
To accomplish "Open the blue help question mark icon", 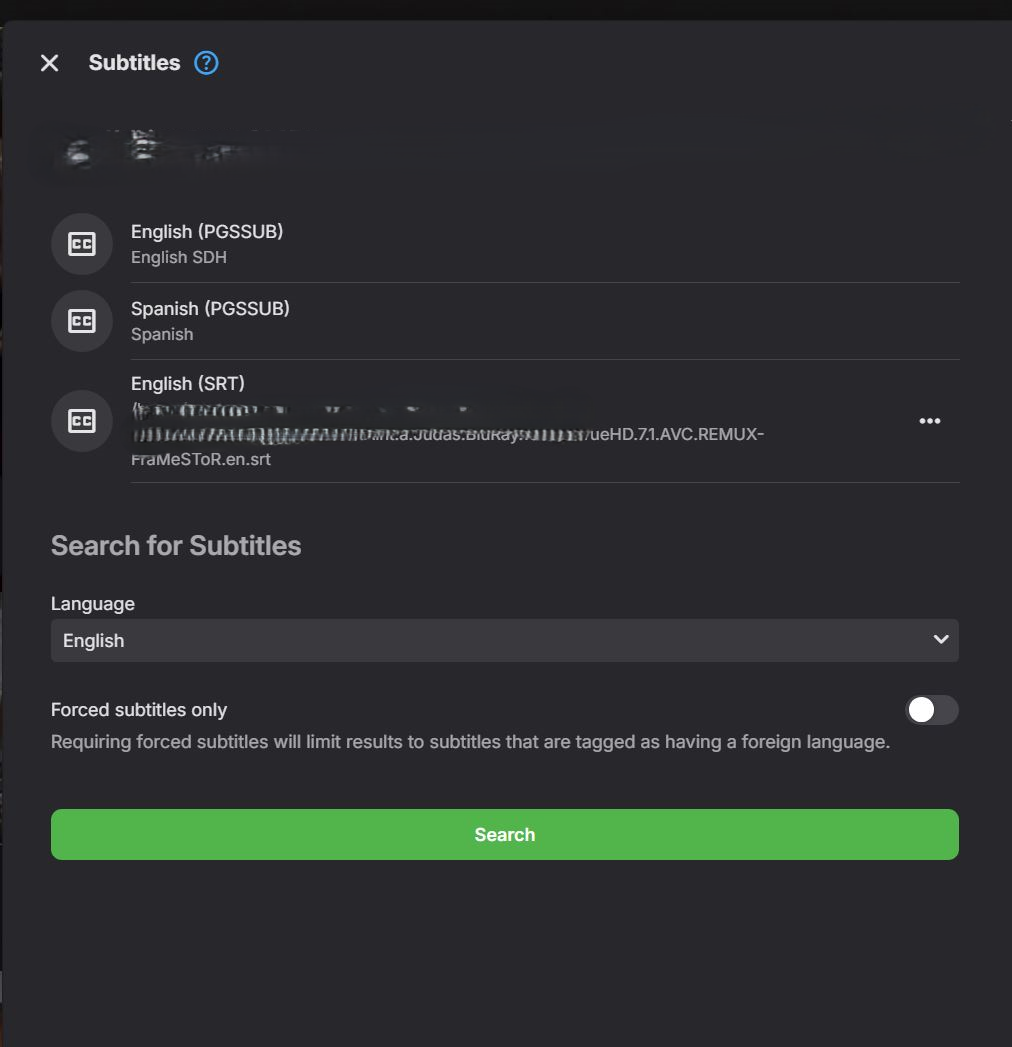I will coord(206,63).
